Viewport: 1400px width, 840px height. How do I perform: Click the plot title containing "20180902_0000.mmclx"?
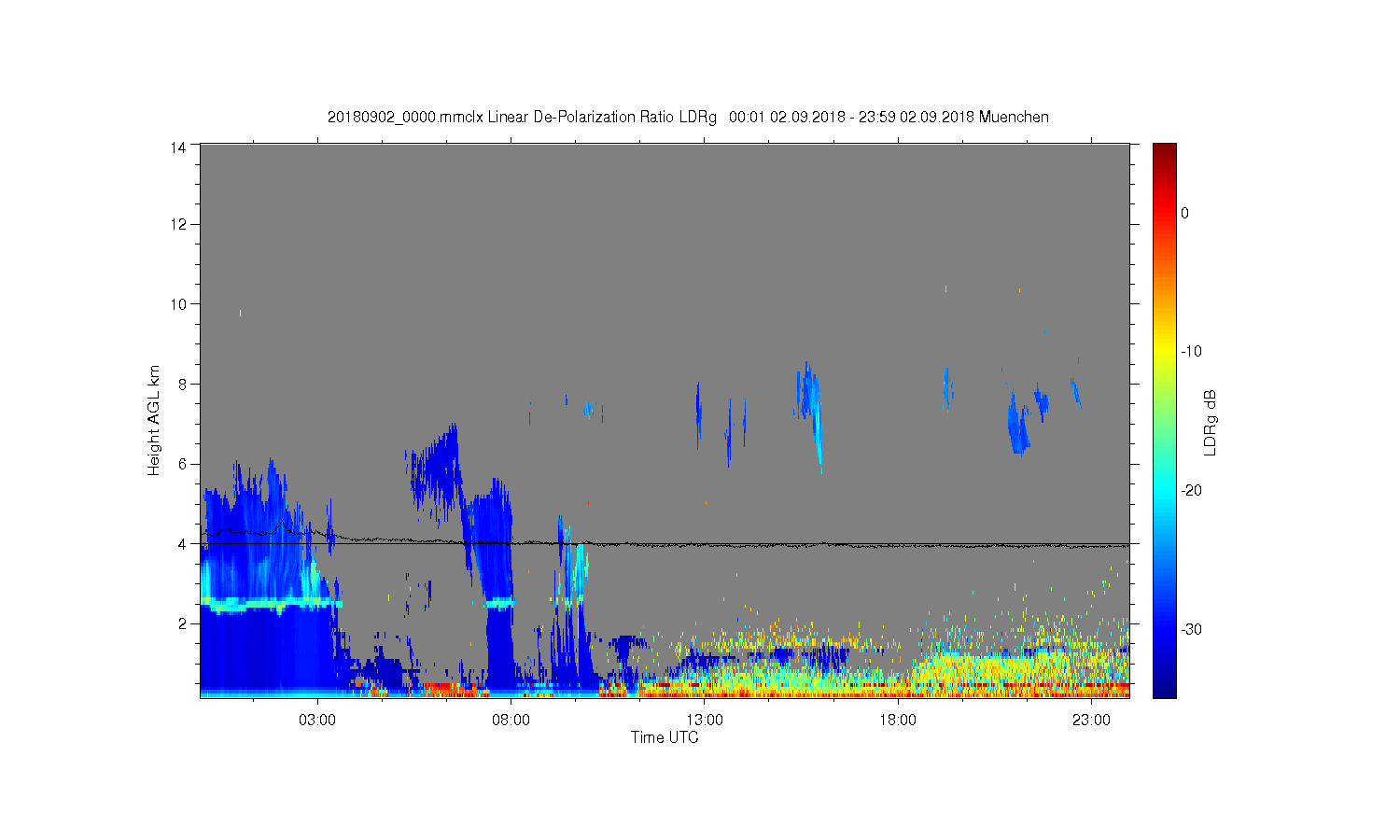click(x=688, y=118)
